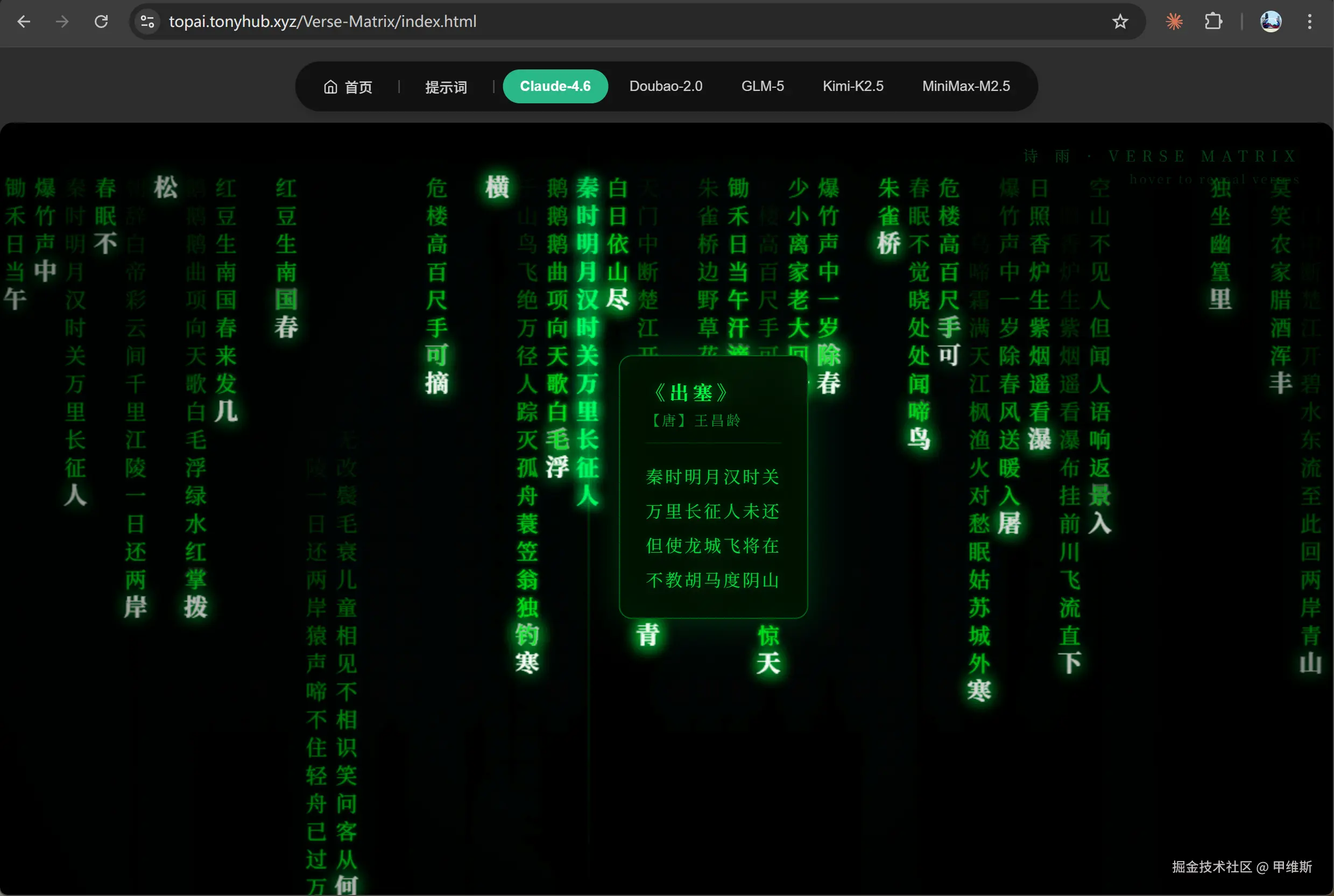
Task: Reload the page with refresh icon
Action: click(x=101, y=22)
